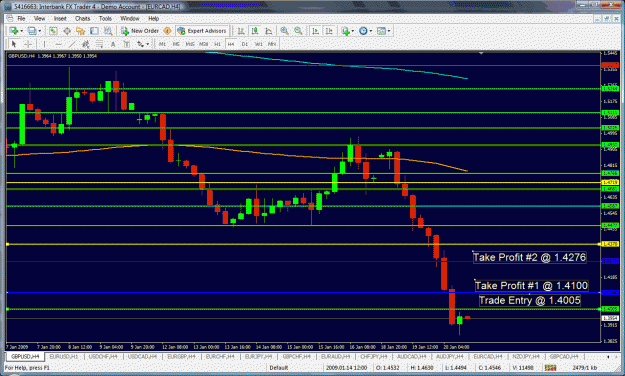The width and height of the screenshot is (625, 376).
Task: Open the New Chart icon
Action: click(14, 31)
